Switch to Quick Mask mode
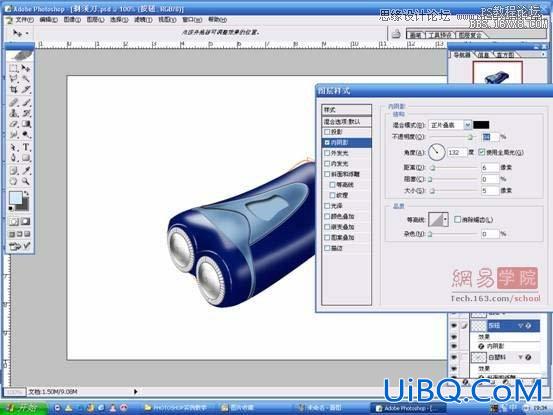Screen dimensions: 553x415 (25, 221)
